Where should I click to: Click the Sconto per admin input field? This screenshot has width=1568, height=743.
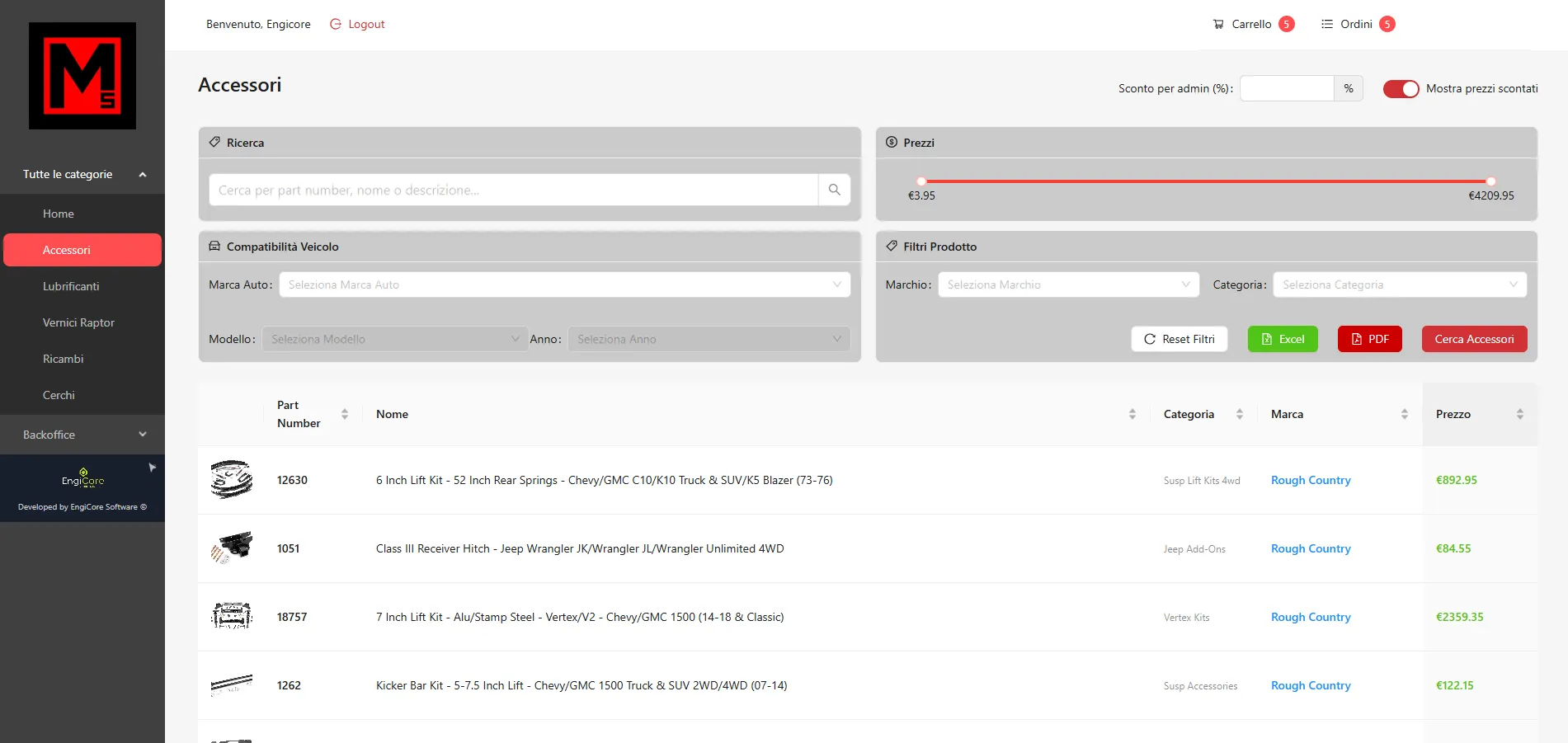point(1286,88)
